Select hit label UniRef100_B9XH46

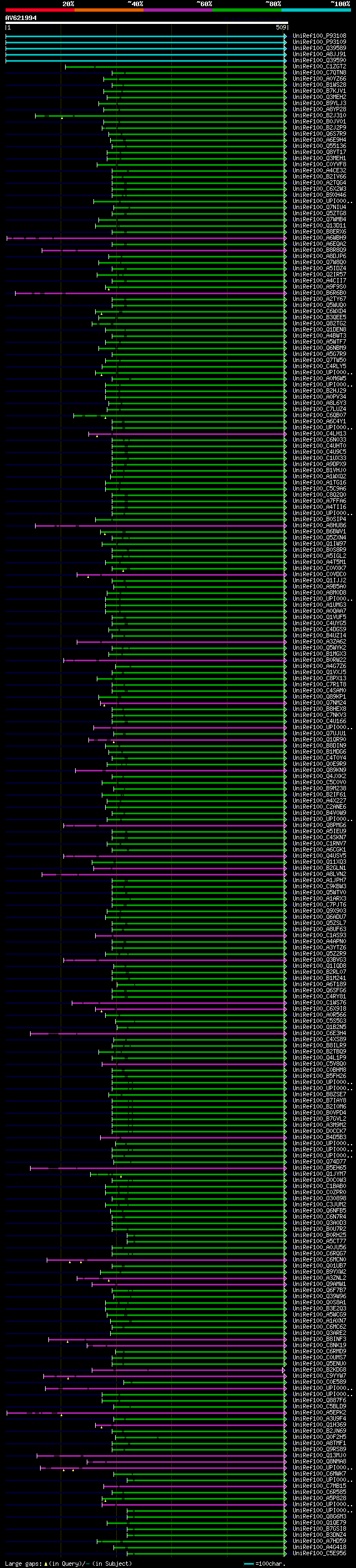click(x=319, y=195)
